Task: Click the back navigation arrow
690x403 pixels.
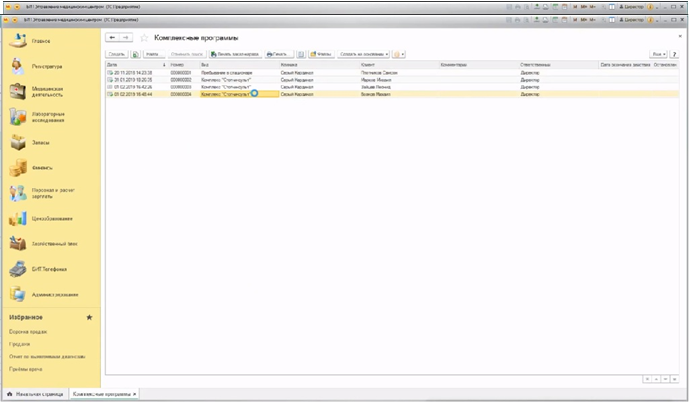Action: click(x=113, y=37)
